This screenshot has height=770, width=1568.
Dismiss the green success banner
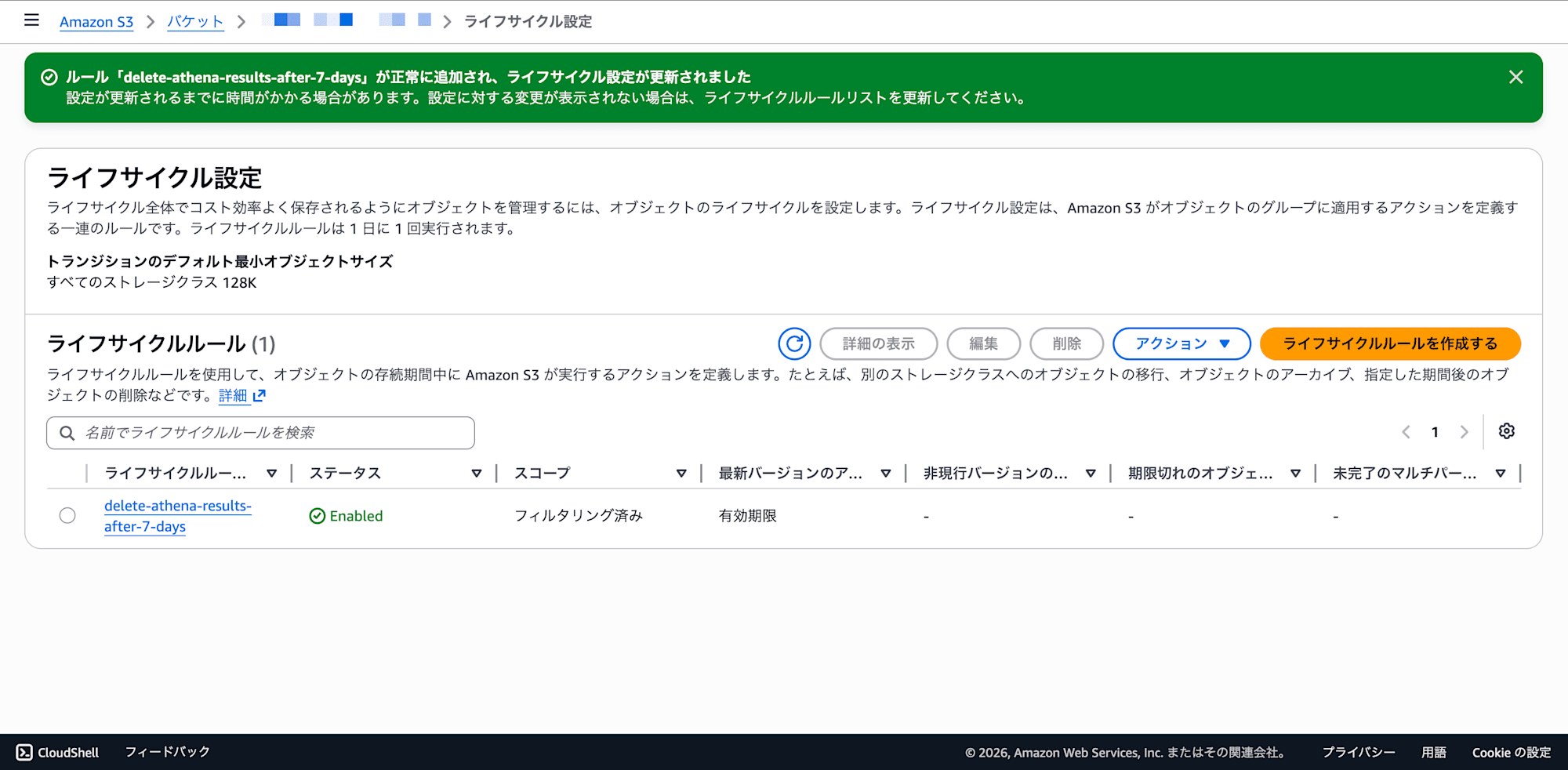pos(1515,77)
